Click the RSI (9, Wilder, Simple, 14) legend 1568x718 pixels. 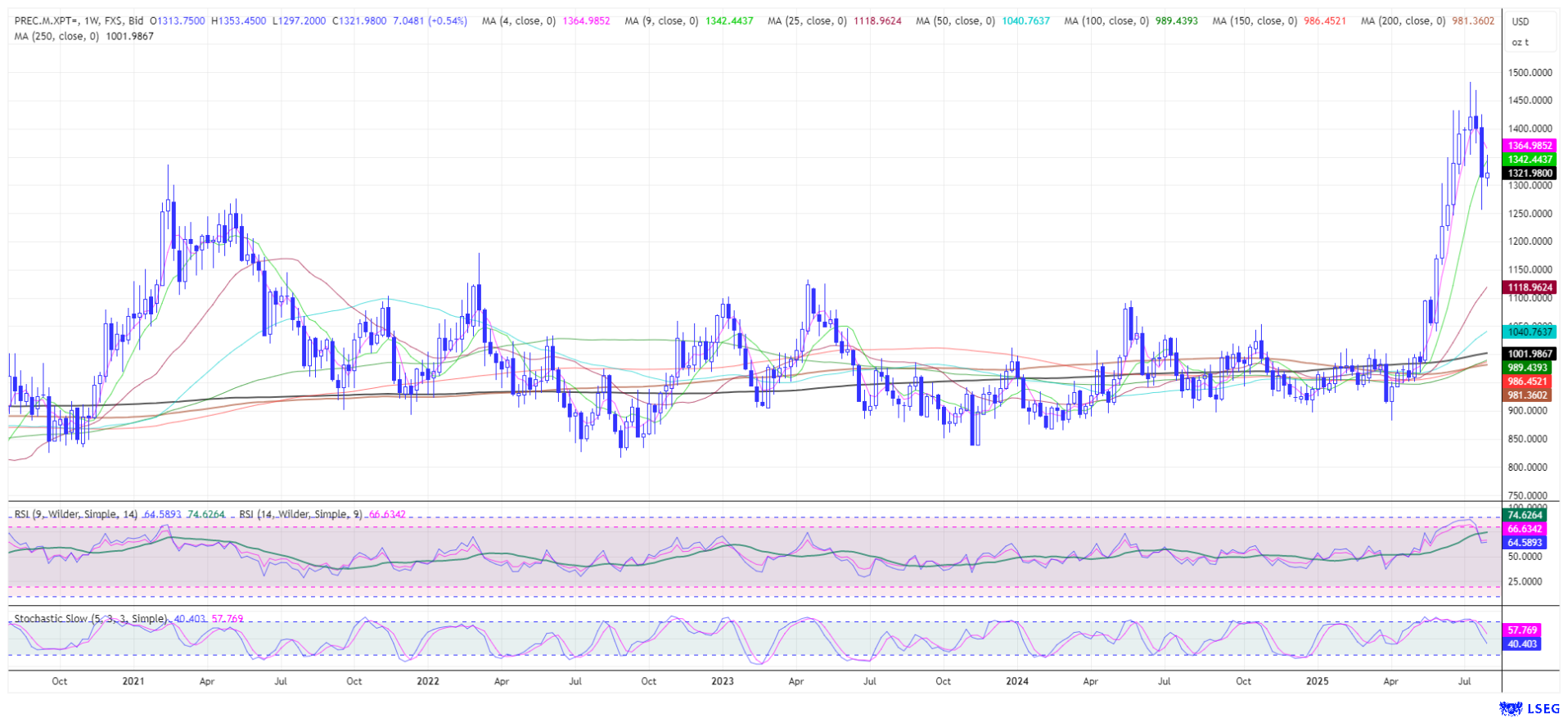(76, 514)
